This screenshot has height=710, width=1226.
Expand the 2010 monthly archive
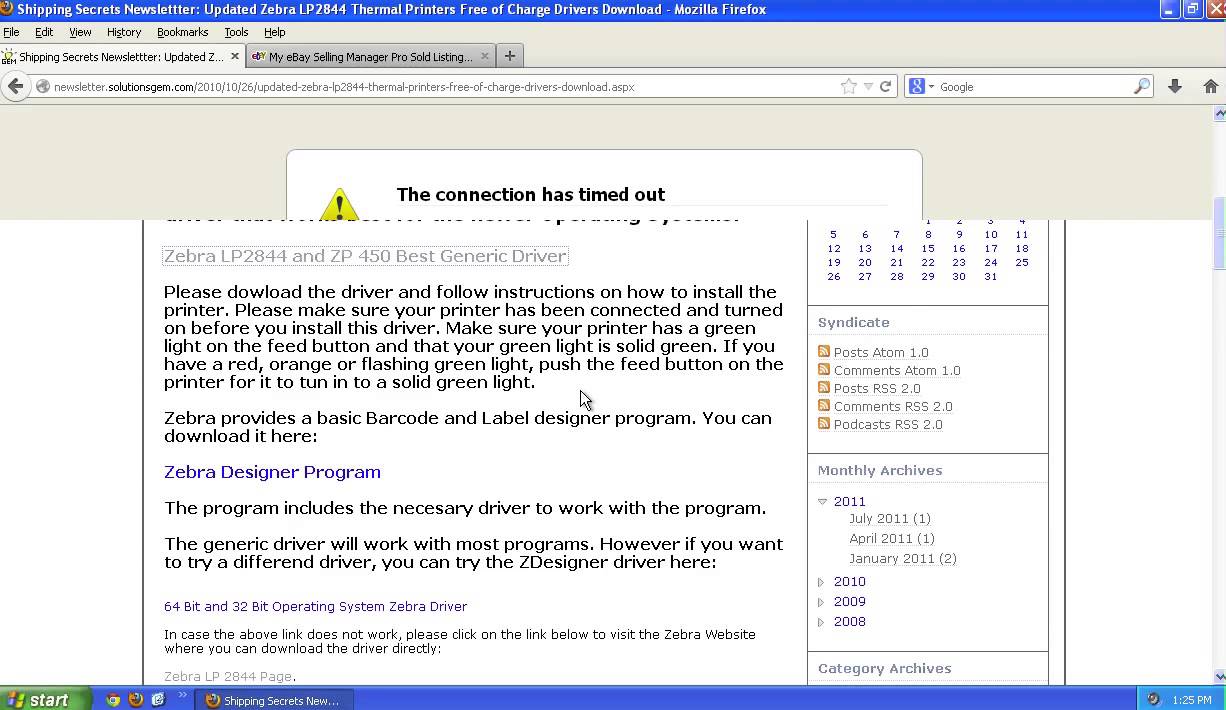(x=822, y=581)
